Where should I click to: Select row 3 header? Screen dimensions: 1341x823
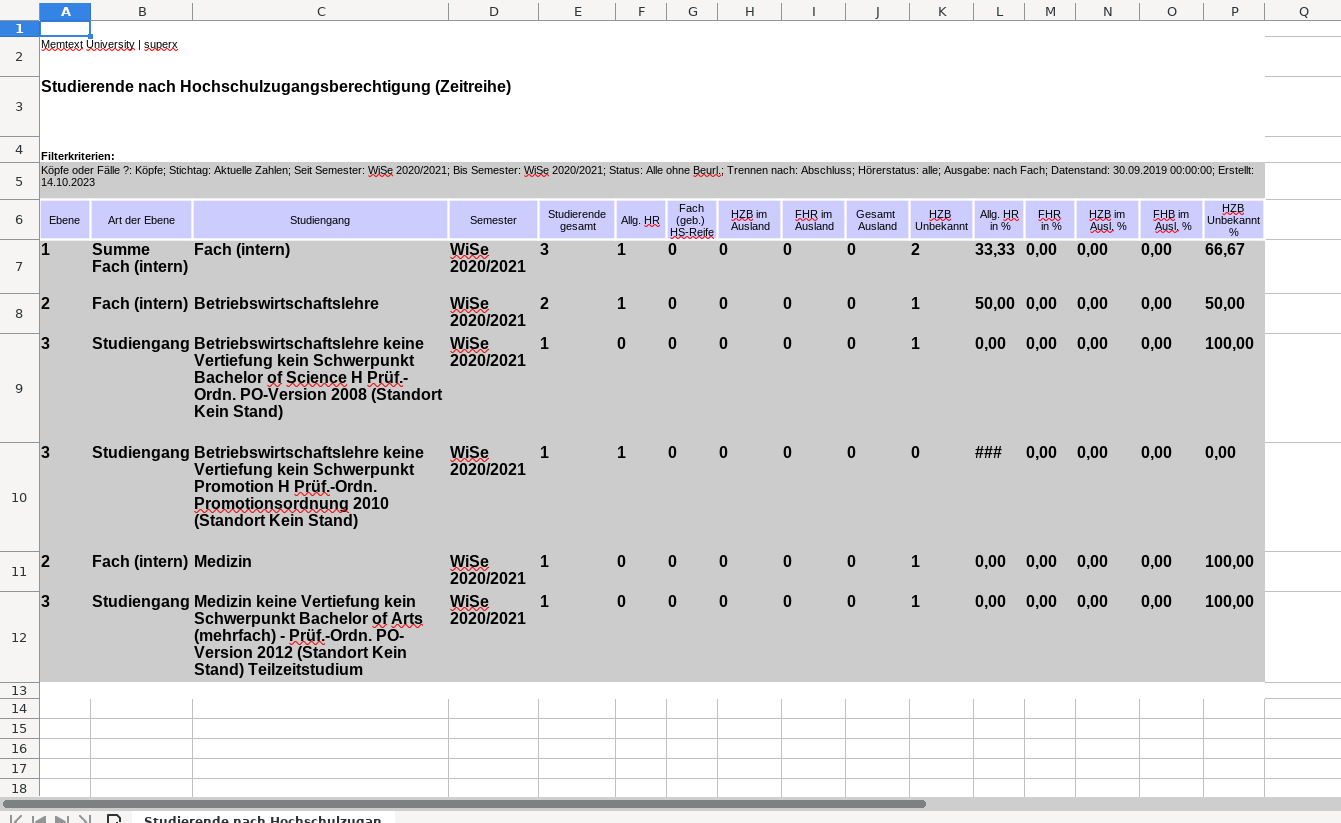[19, 107]
